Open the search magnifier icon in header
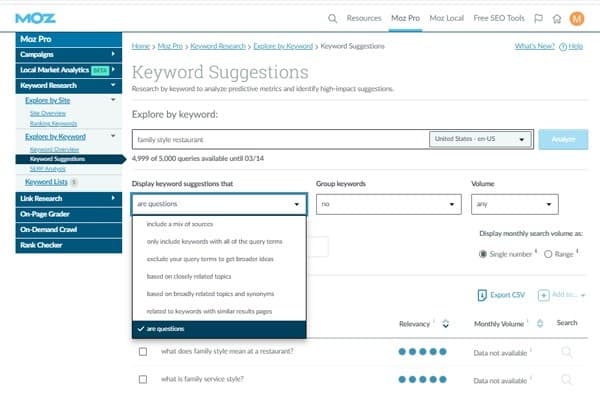This screenshot has height=393, width=600. pos(333,18)
